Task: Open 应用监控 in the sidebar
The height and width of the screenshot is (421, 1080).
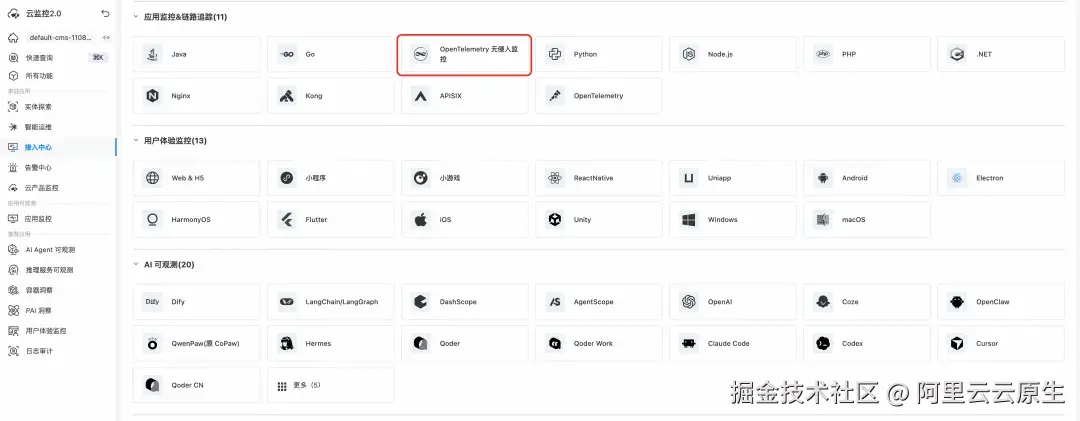Action: 58,218
